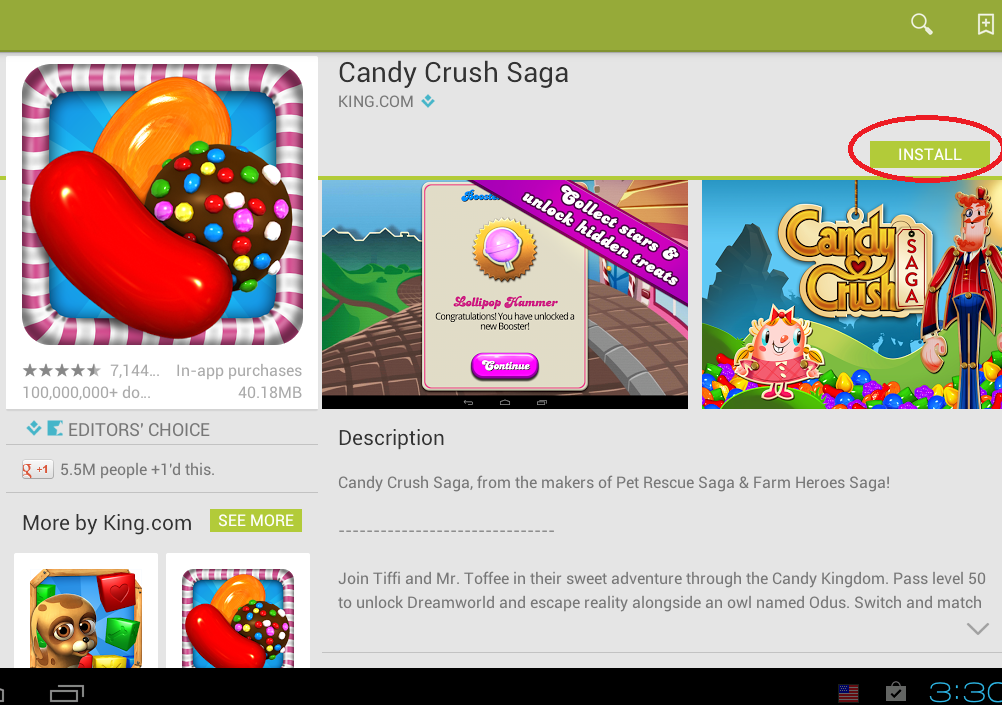Tap the Description heading
Screen dimensions: 1002x705
click(391, 438)
